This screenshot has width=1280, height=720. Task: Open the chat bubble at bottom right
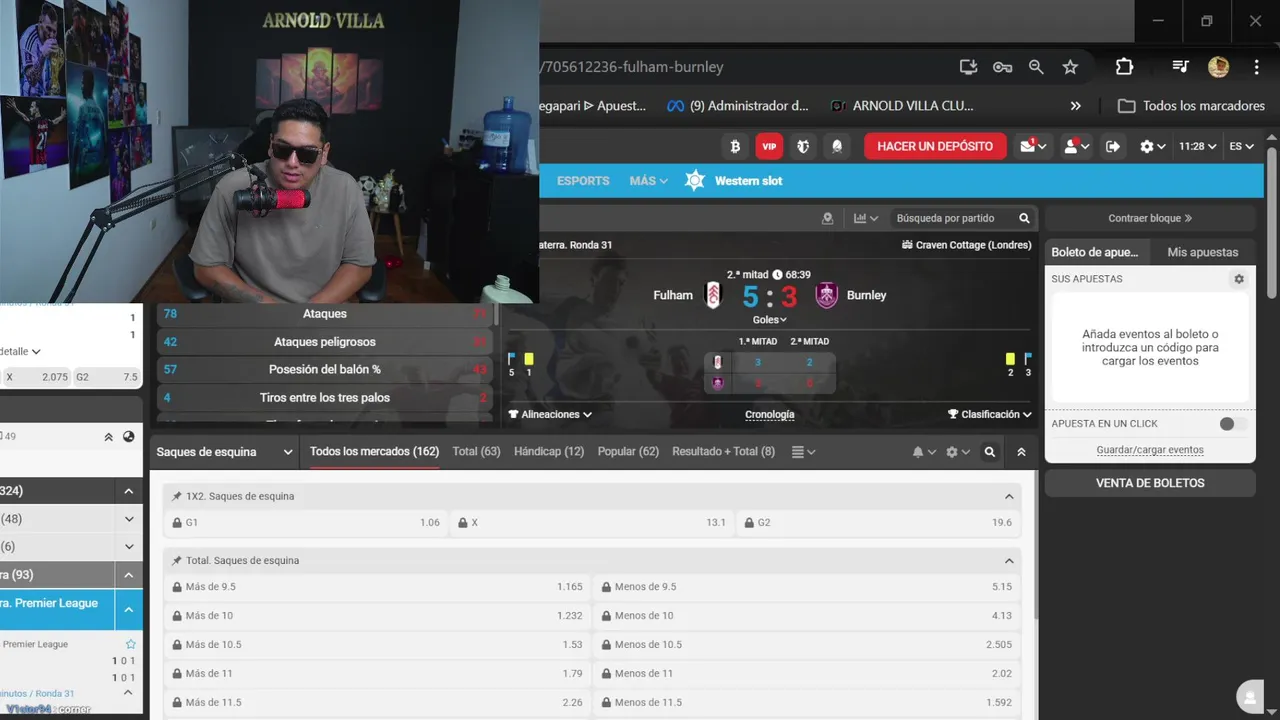(x=1250, y=697)
